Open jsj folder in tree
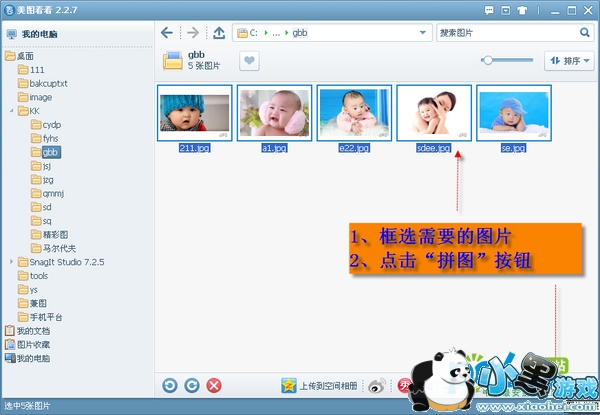 tap(41, 166)
